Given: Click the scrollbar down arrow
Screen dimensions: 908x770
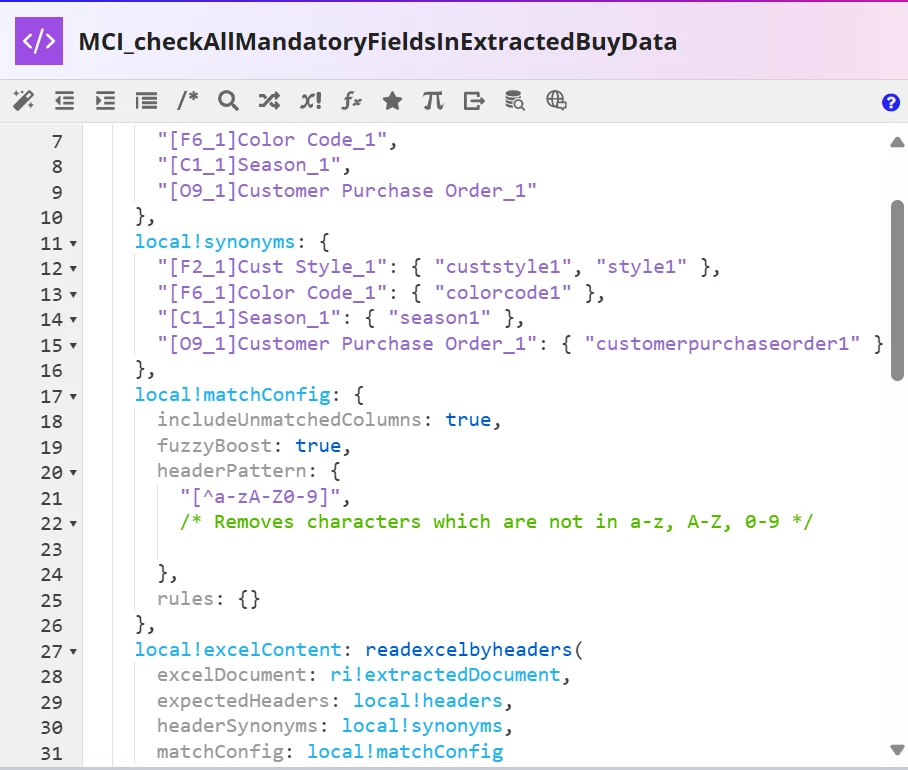Looking at the screenshot, I should click(x=897, y=750).
